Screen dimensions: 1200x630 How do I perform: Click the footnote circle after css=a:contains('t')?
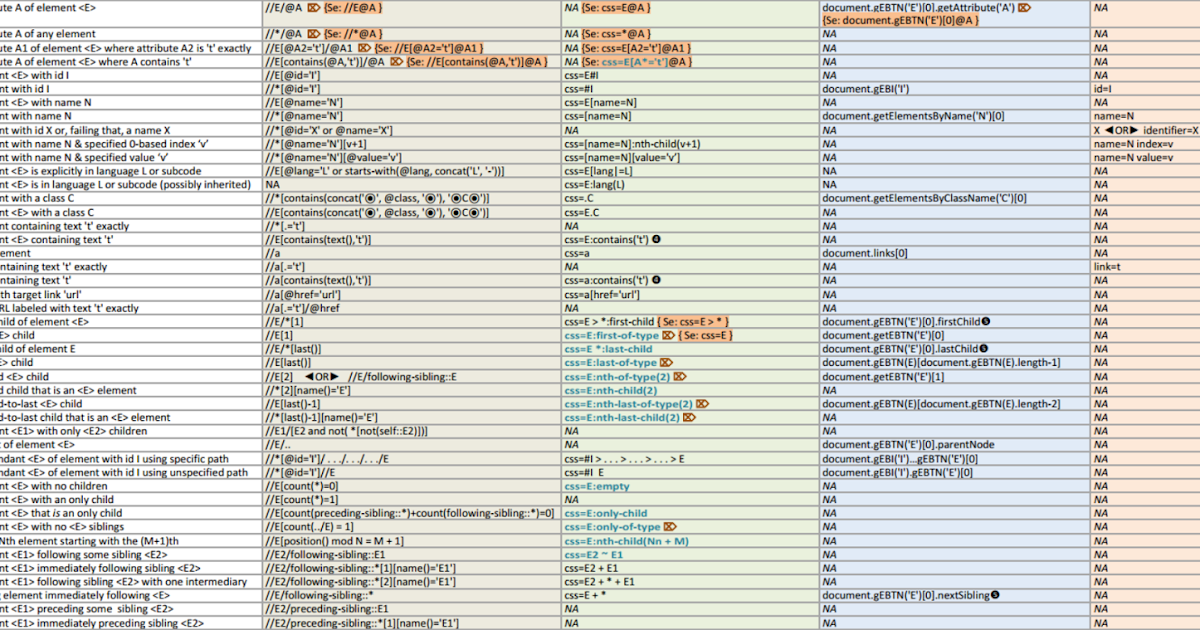tap(657, 281)
